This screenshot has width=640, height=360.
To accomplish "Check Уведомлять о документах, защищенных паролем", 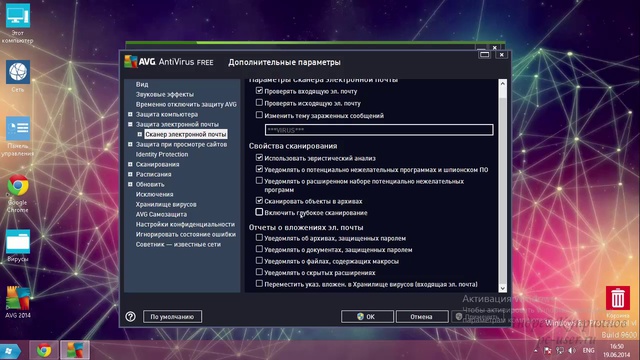I will [259, 249].
